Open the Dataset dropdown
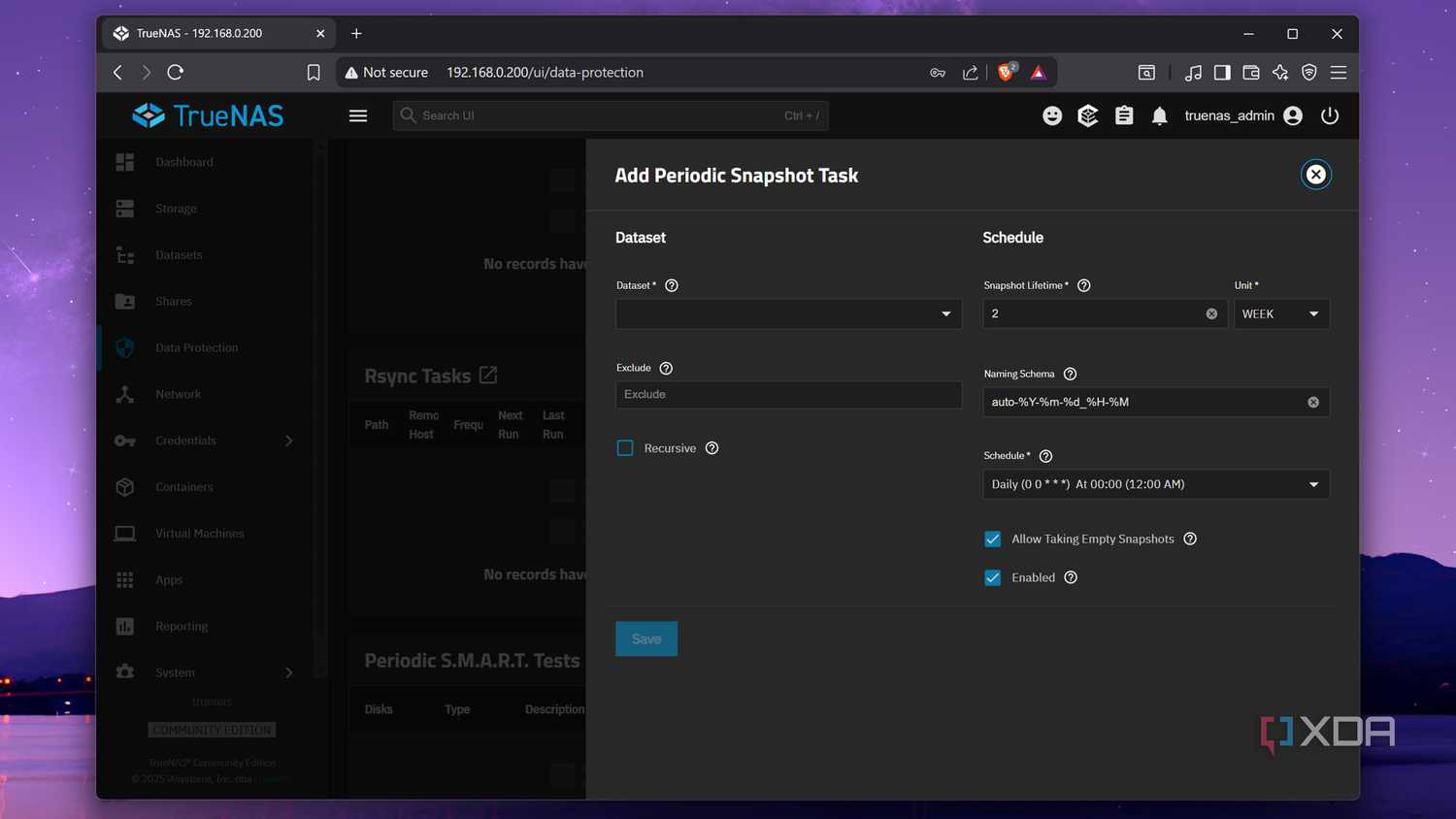The width and height of the screenshot is (1456, 819). click(788, 313)
